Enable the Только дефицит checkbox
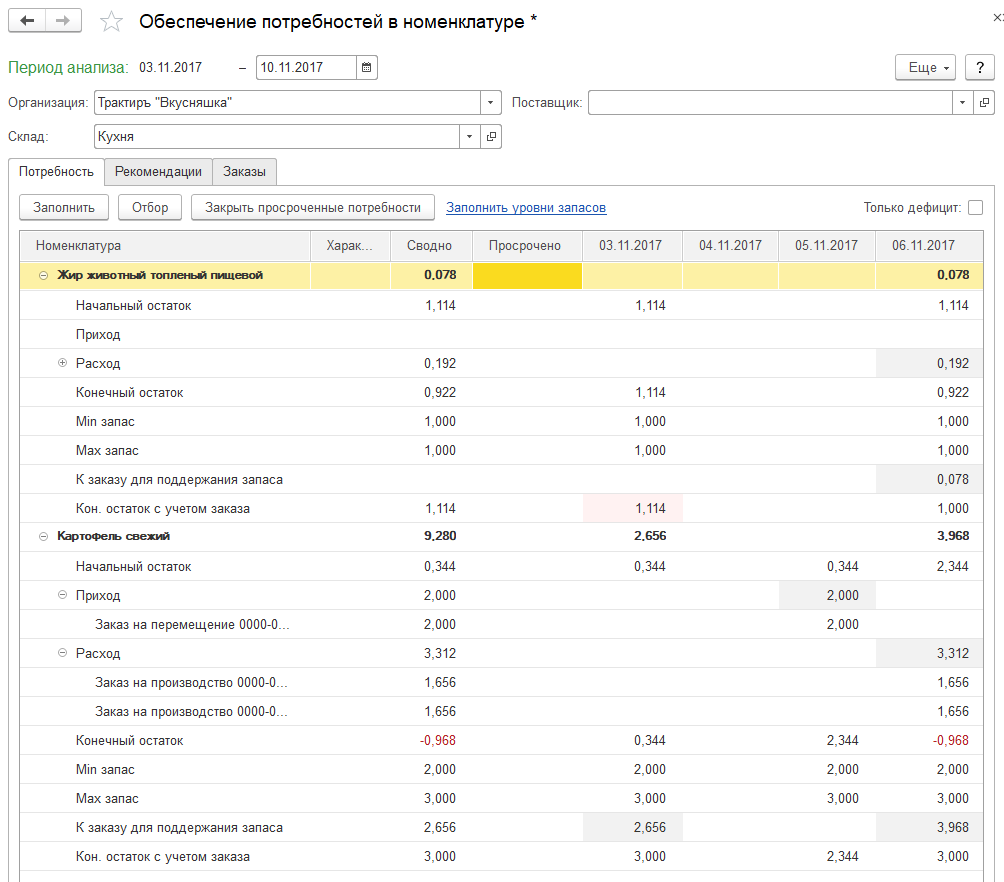This screenshot has width=1004, height=882. (975, 208)
